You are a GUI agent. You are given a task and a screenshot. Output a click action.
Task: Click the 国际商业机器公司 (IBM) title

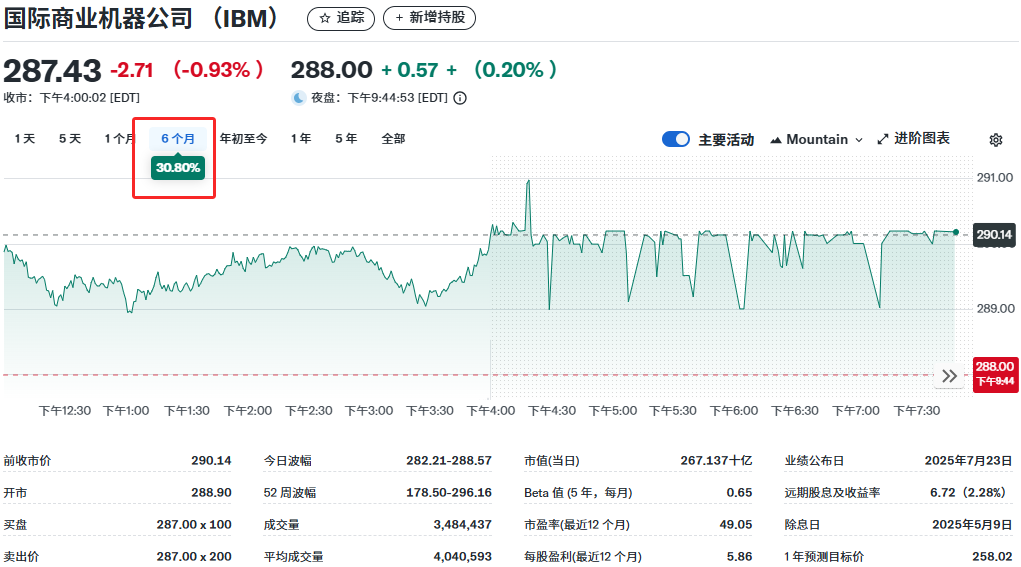[141, 18]
